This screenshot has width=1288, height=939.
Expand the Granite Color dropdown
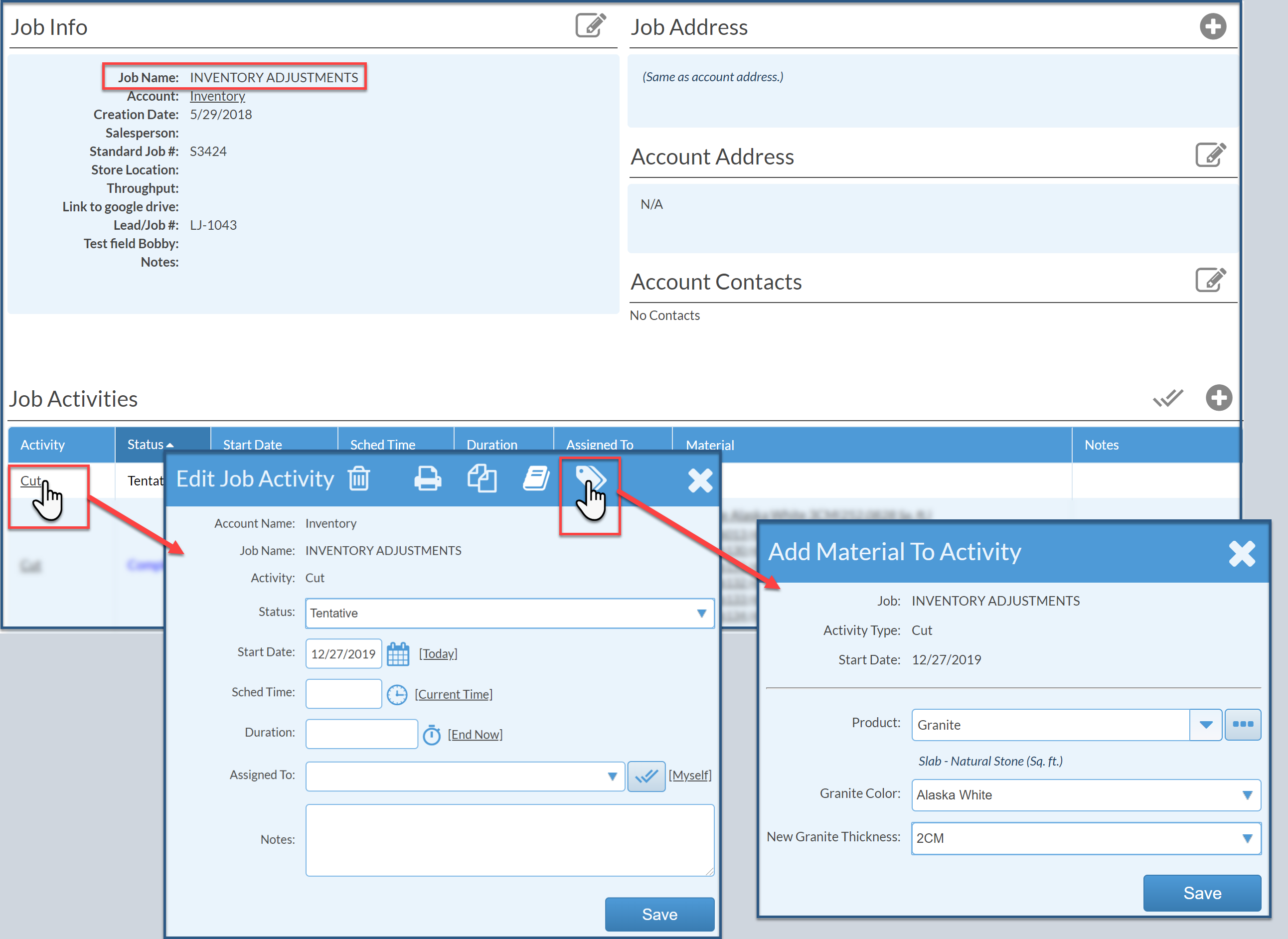coord(1086,794)
